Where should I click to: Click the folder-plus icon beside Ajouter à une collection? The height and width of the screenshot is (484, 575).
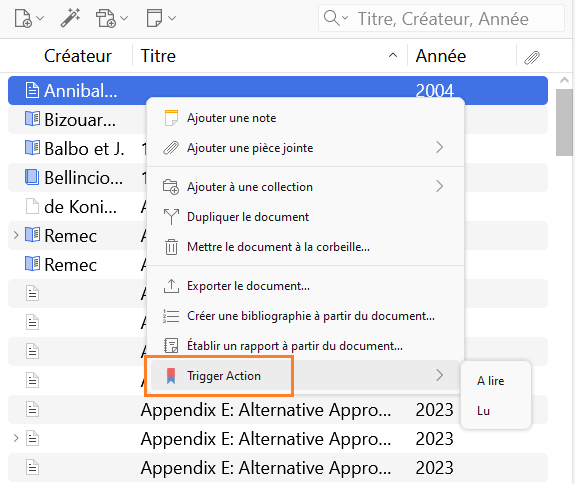(171, 187)
